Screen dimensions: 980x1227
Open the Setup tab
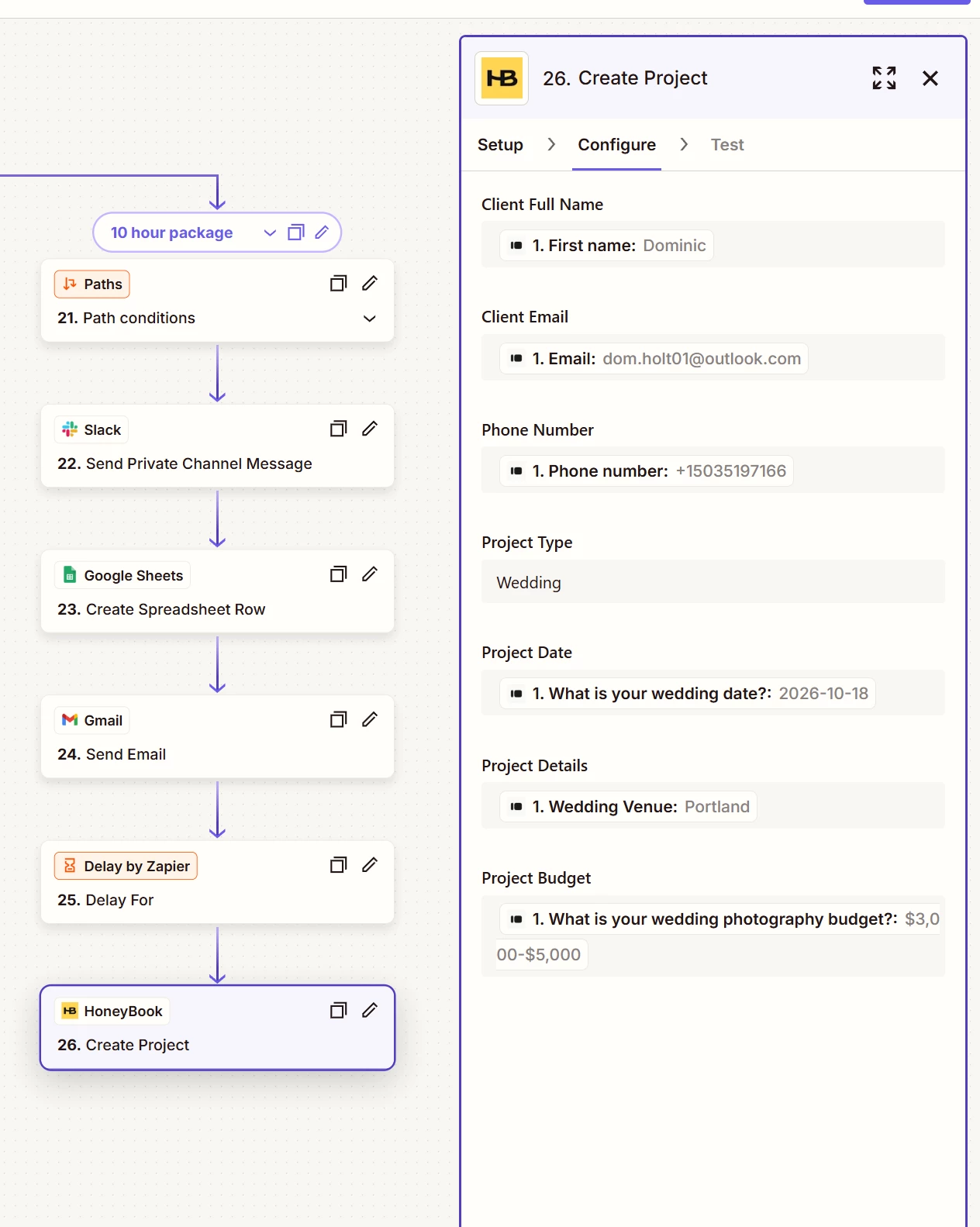(x=500, y=145)
